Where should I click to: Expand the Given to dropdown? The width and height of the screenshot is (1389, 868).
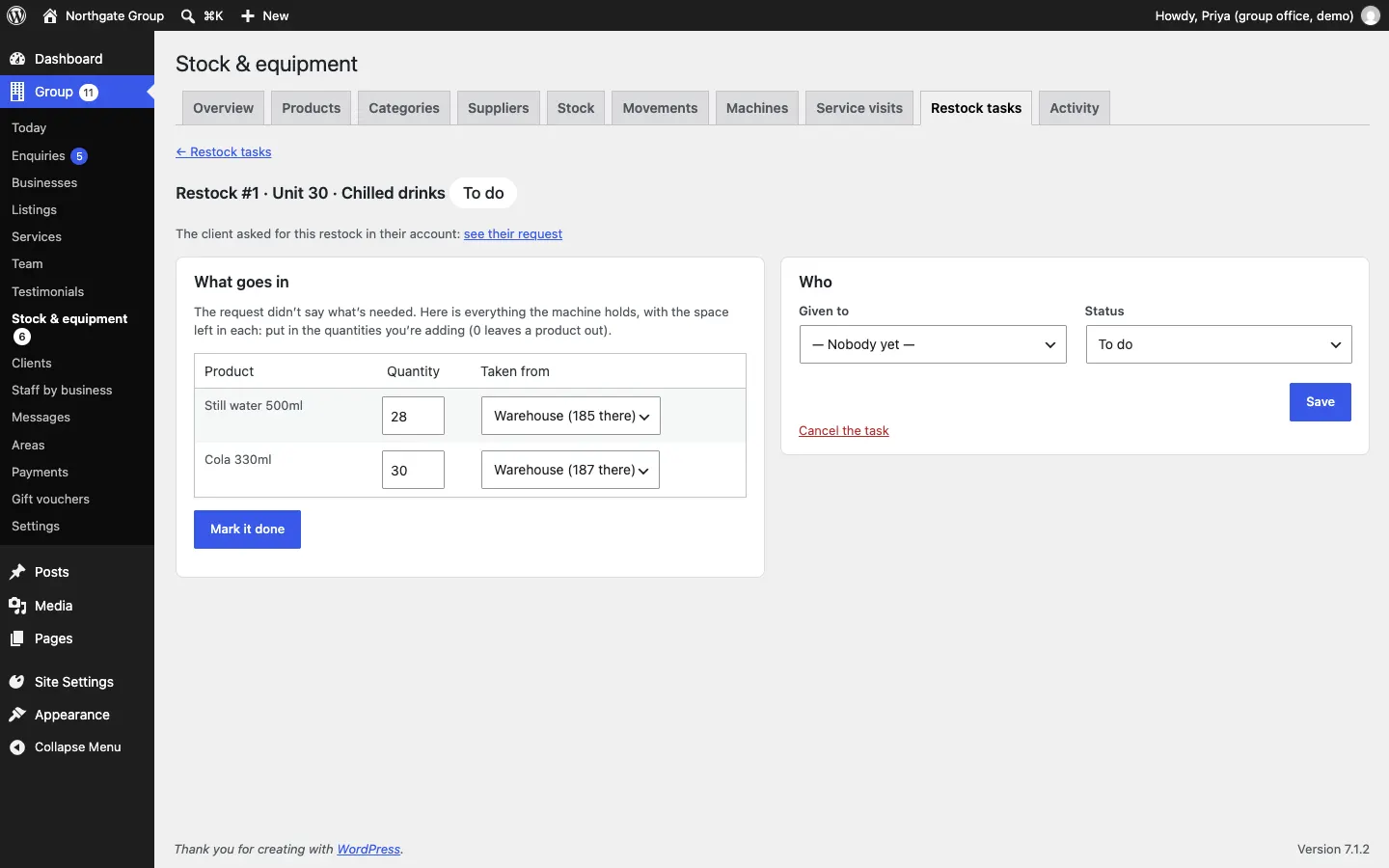[x=933, y=344]
